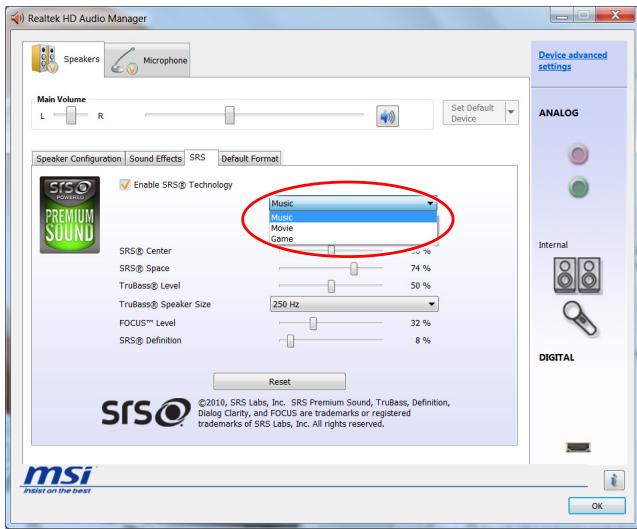Choose Music from the preset list
Screen dimensions: 637x529
tap(353, 217)
